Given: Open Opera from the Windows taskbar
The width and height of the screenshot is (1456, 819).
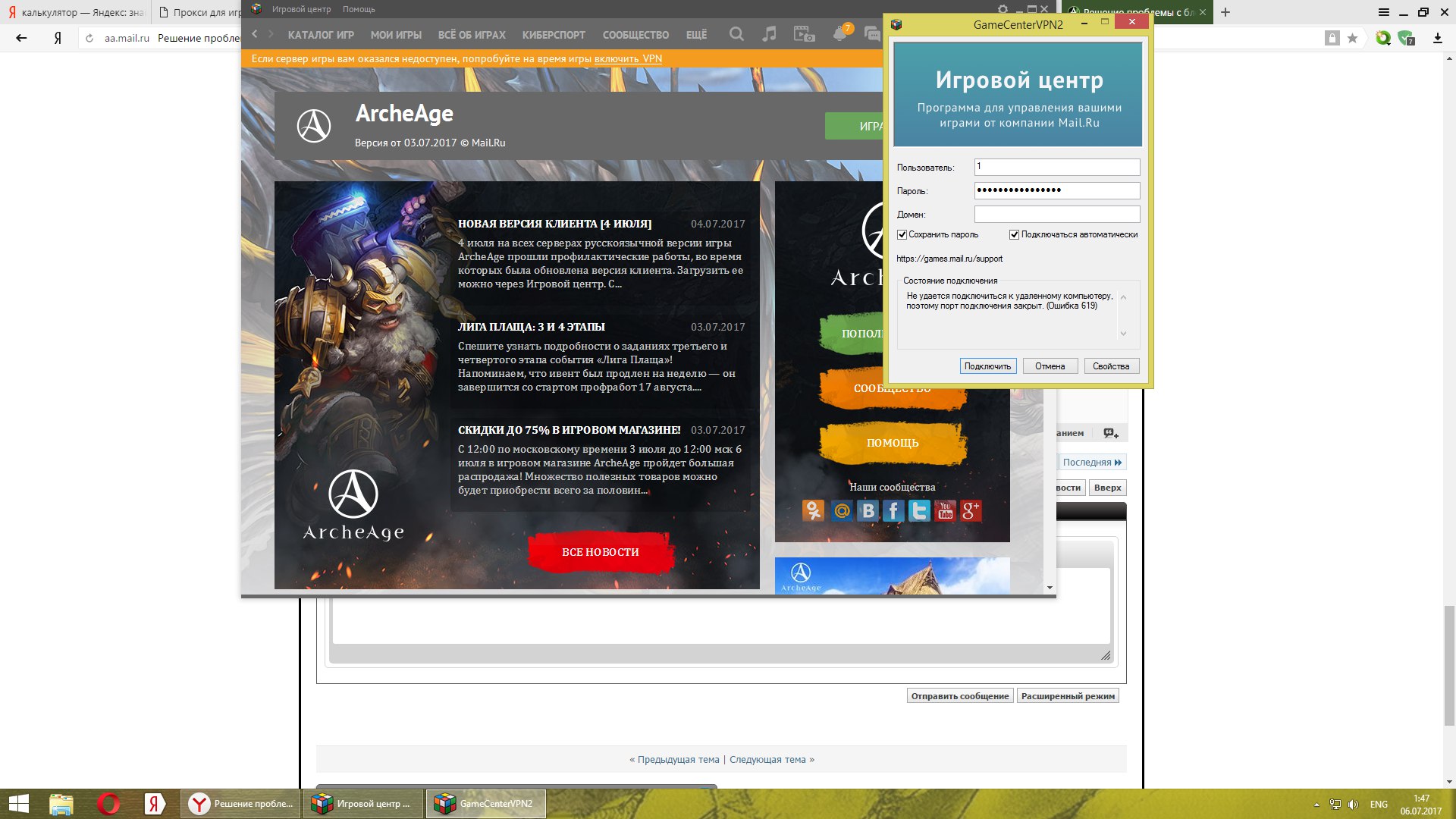Looking at the screenshot, I should [108, 803].
